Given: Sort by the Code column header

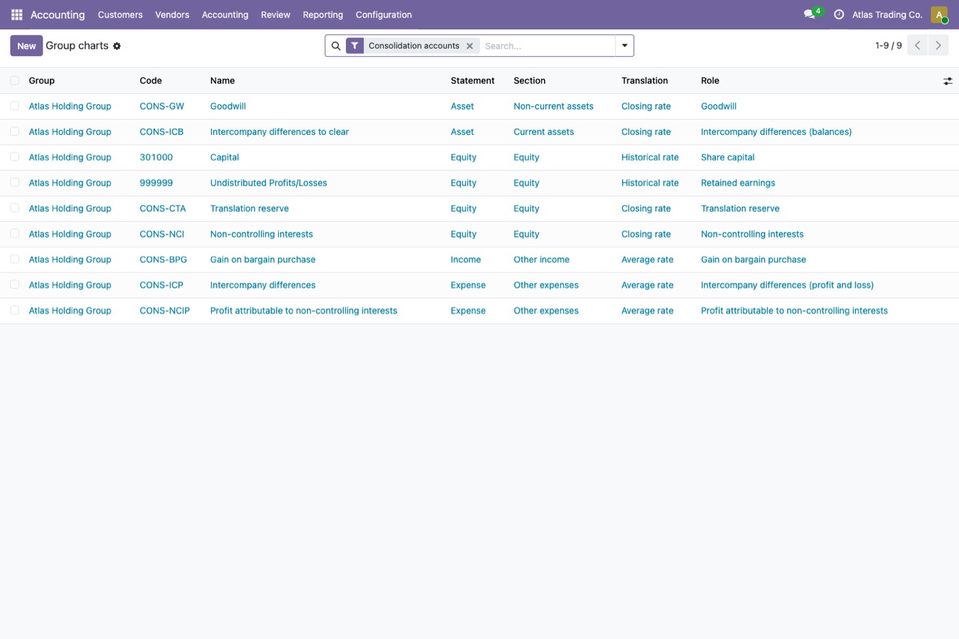Looking at the screenshot, I should click(x=150, y=81).
